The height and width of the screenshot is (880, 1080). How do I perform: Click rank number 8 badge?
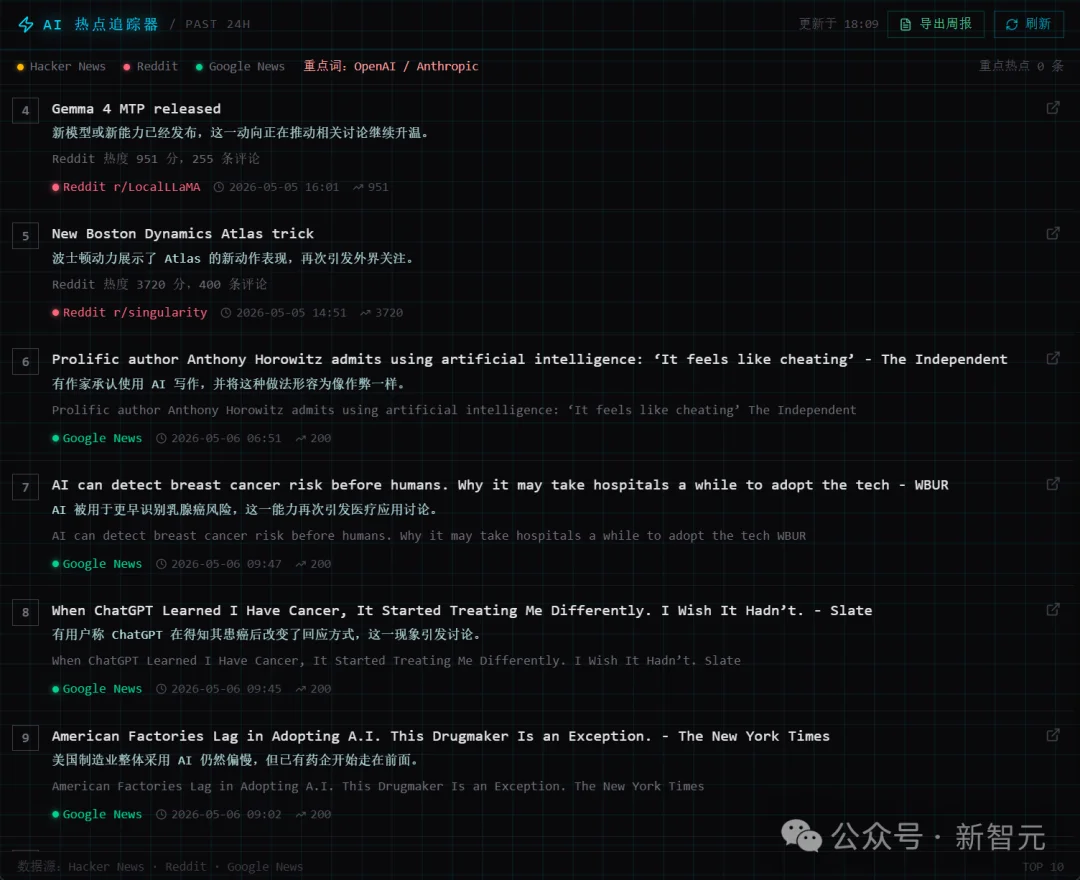click(x=25, y=612)
